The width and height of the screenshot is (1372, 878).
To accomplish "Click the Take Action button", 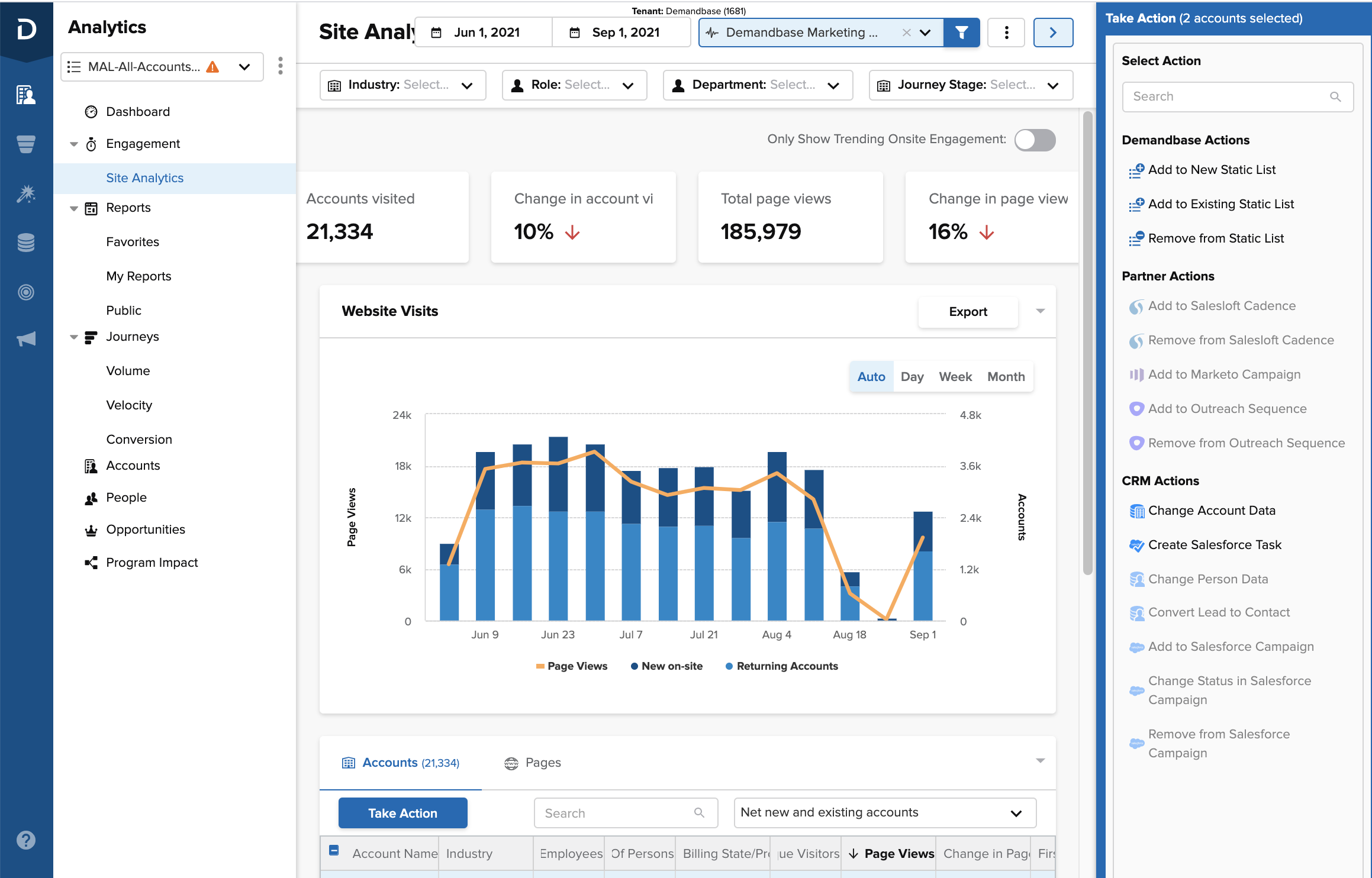I will coord(402,813).
